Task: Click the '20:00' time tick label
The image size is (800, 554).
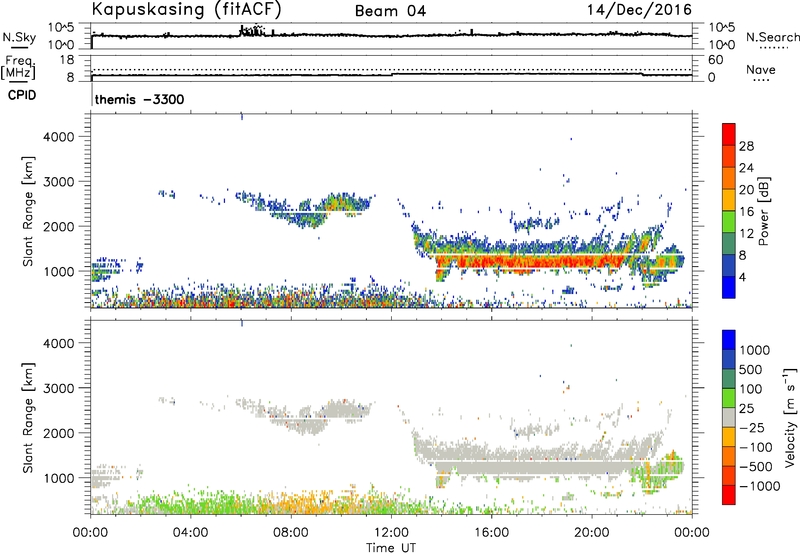Action: point(592,533)
